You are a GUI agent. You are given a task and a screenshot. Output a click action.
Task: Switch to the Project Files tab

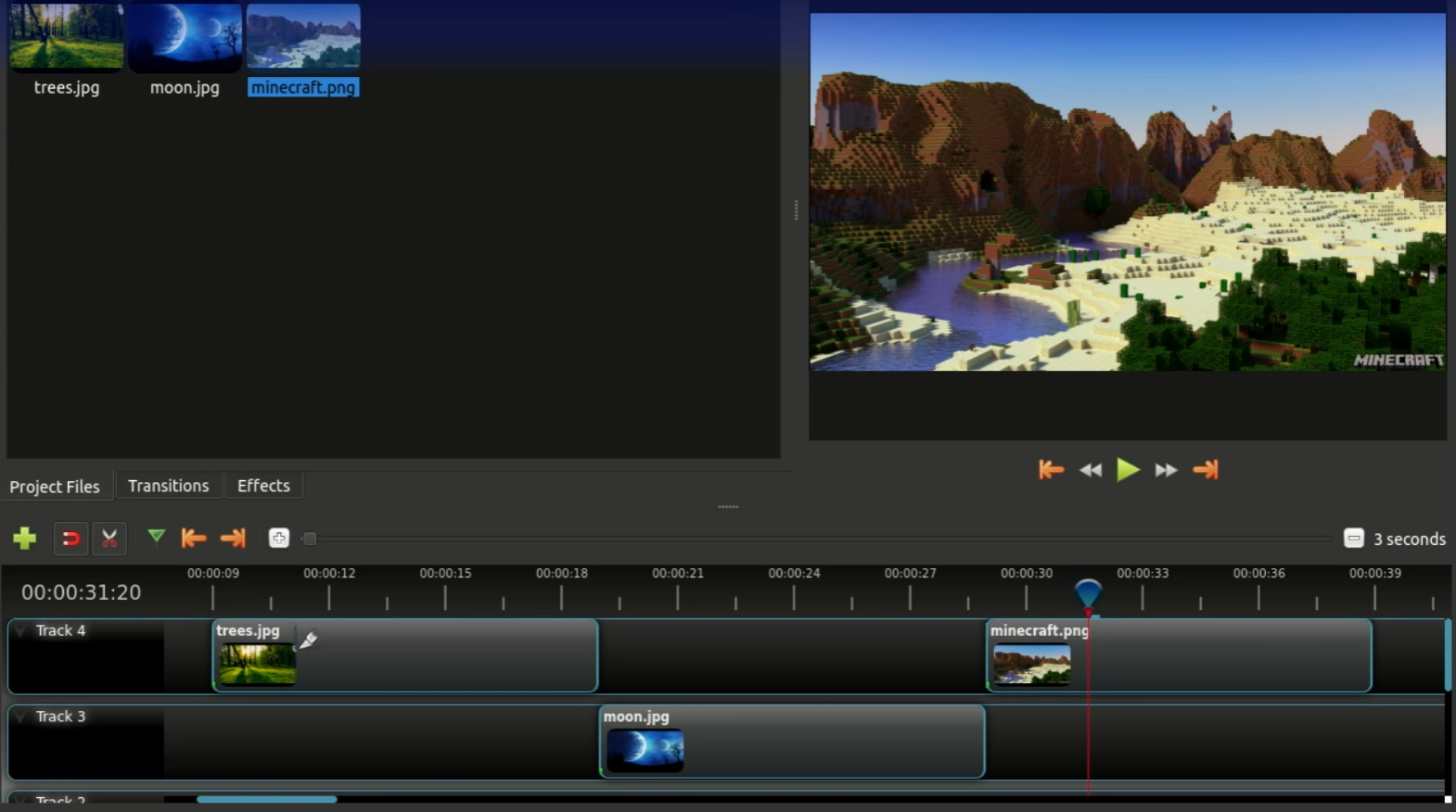click(x=55, y=487)
